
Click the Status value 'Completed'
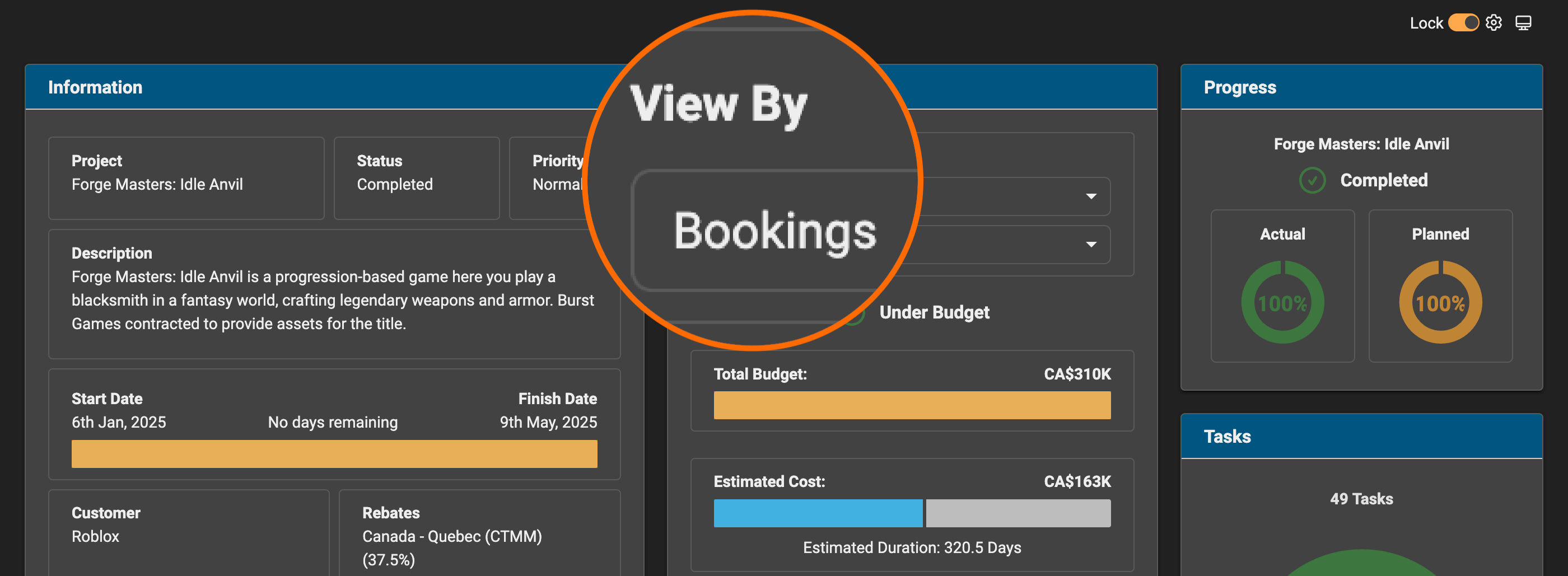pyautogui.click(x=394, y=184)
